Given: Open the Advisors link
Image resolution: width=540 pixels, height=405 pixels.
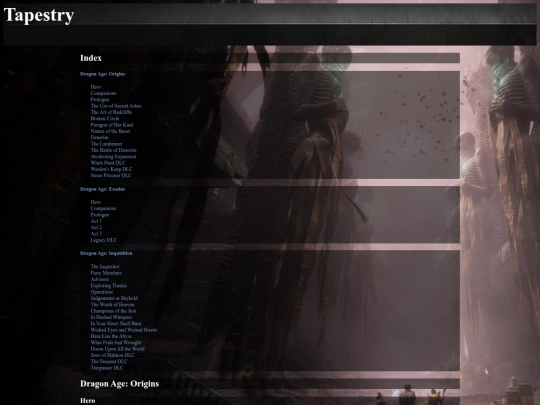Looking at the screenshot, I should pyautogui.click(x=100, y=279).
